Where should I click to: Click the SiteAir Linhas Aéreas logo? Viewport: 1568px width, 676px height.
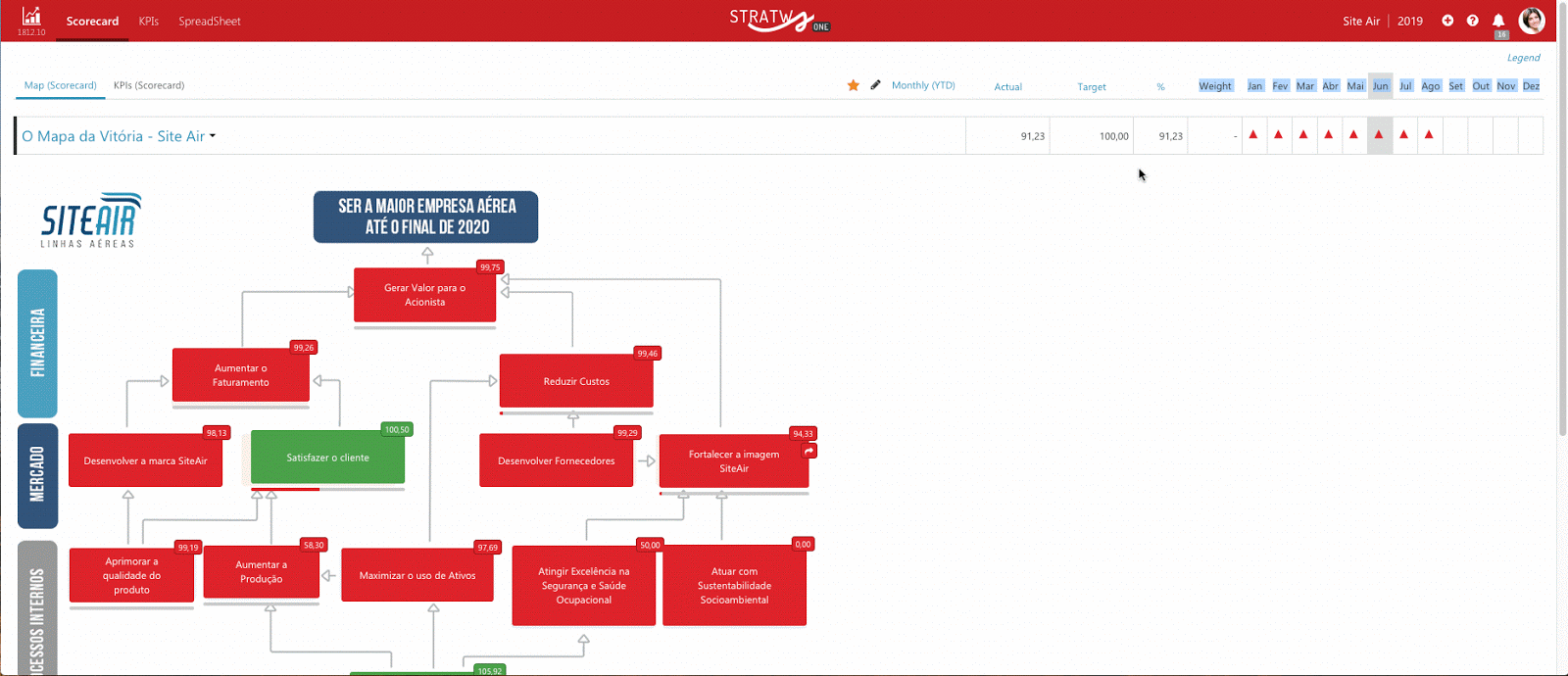click(x=90, y=220)
